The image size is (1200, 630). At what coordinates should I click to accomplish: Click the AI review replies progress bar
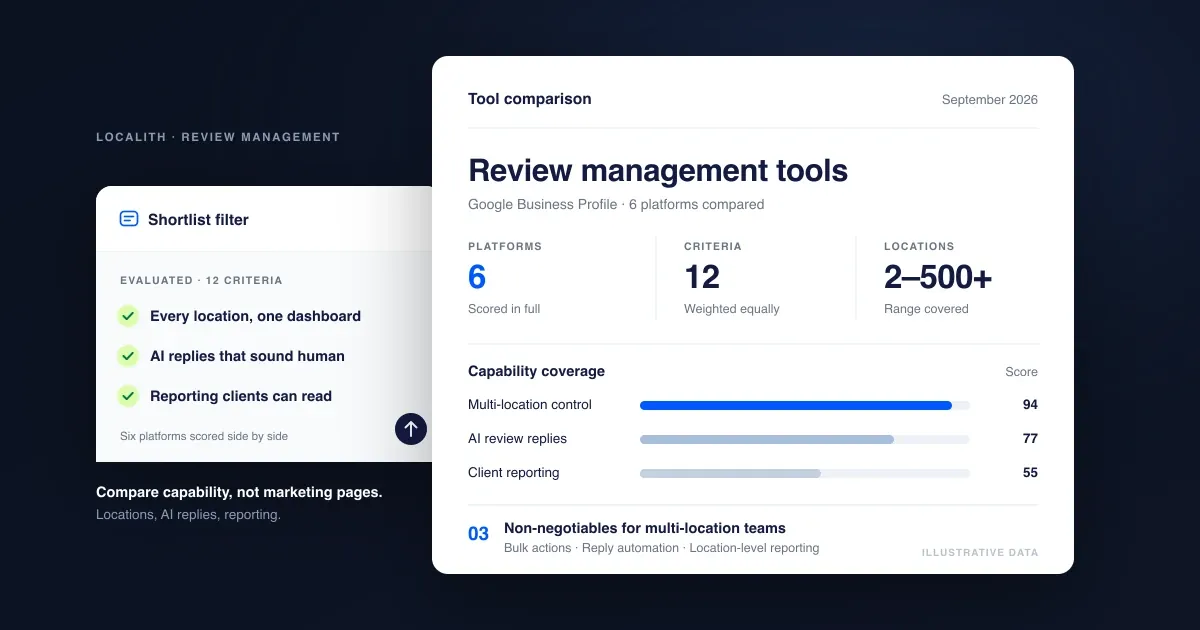[x=805, y=439]
